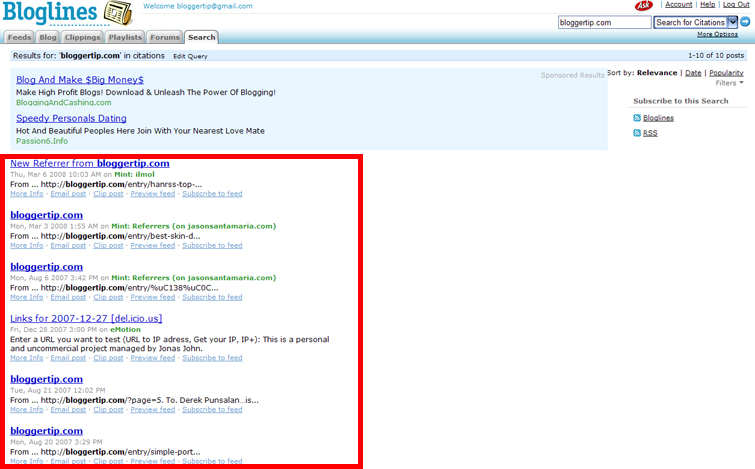The width and height of the screenshot is (755, 469).
Task: Click the BloggingAndCashing.com green URL
Action: tap(64, 103)
